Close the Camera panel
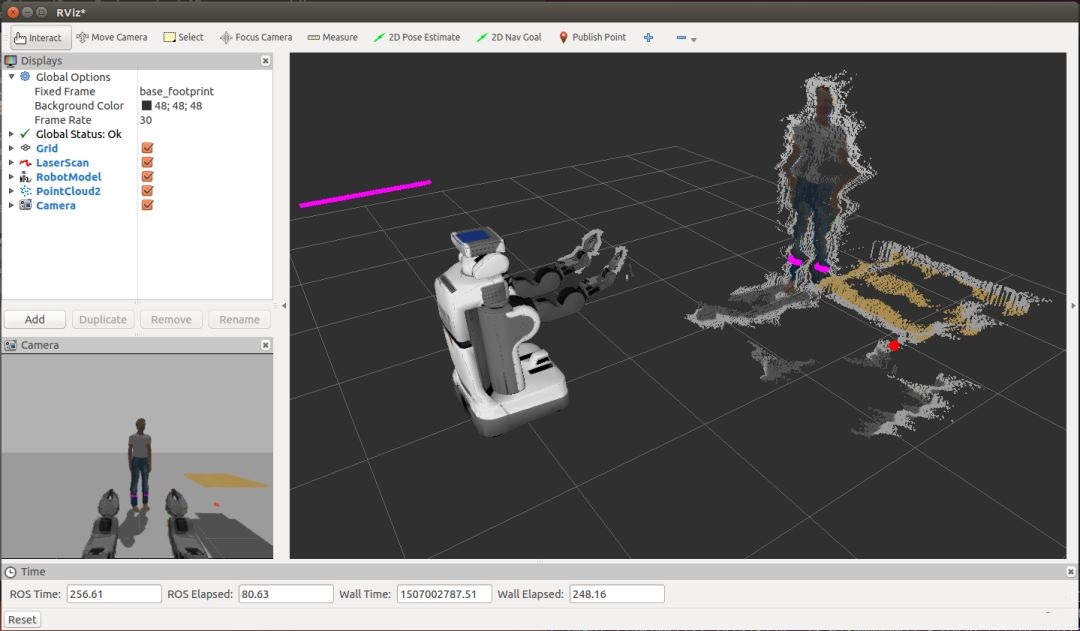The height and width of the screenshot is (631, 1080). point(265,345)
